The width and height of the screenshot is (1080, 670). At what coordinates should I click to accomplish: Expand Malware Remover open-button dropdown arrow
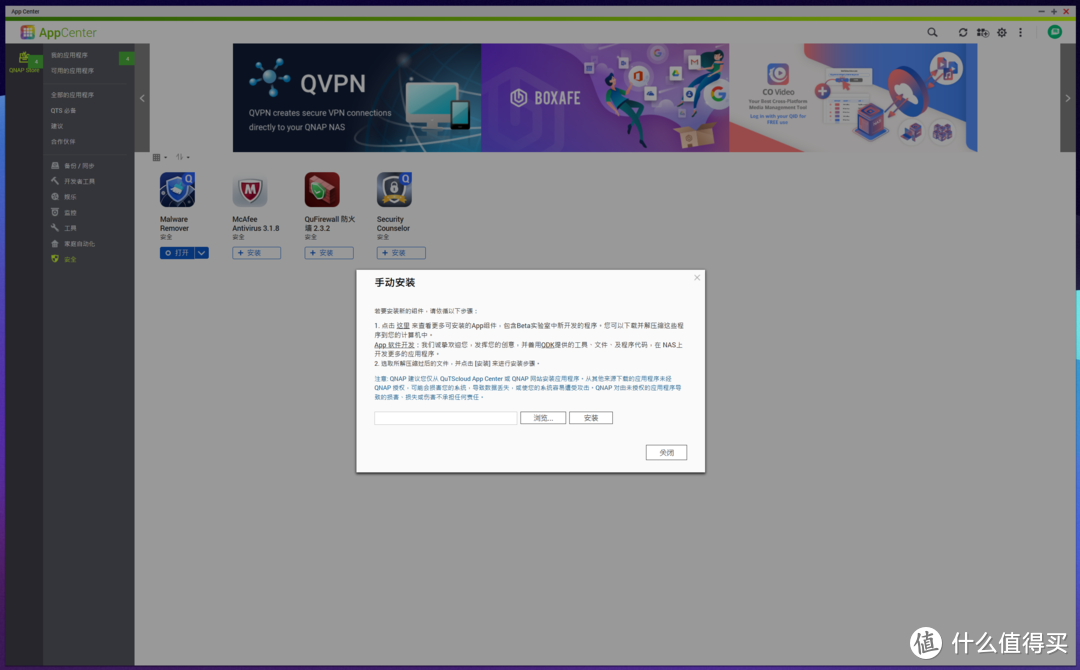point(201,253)
